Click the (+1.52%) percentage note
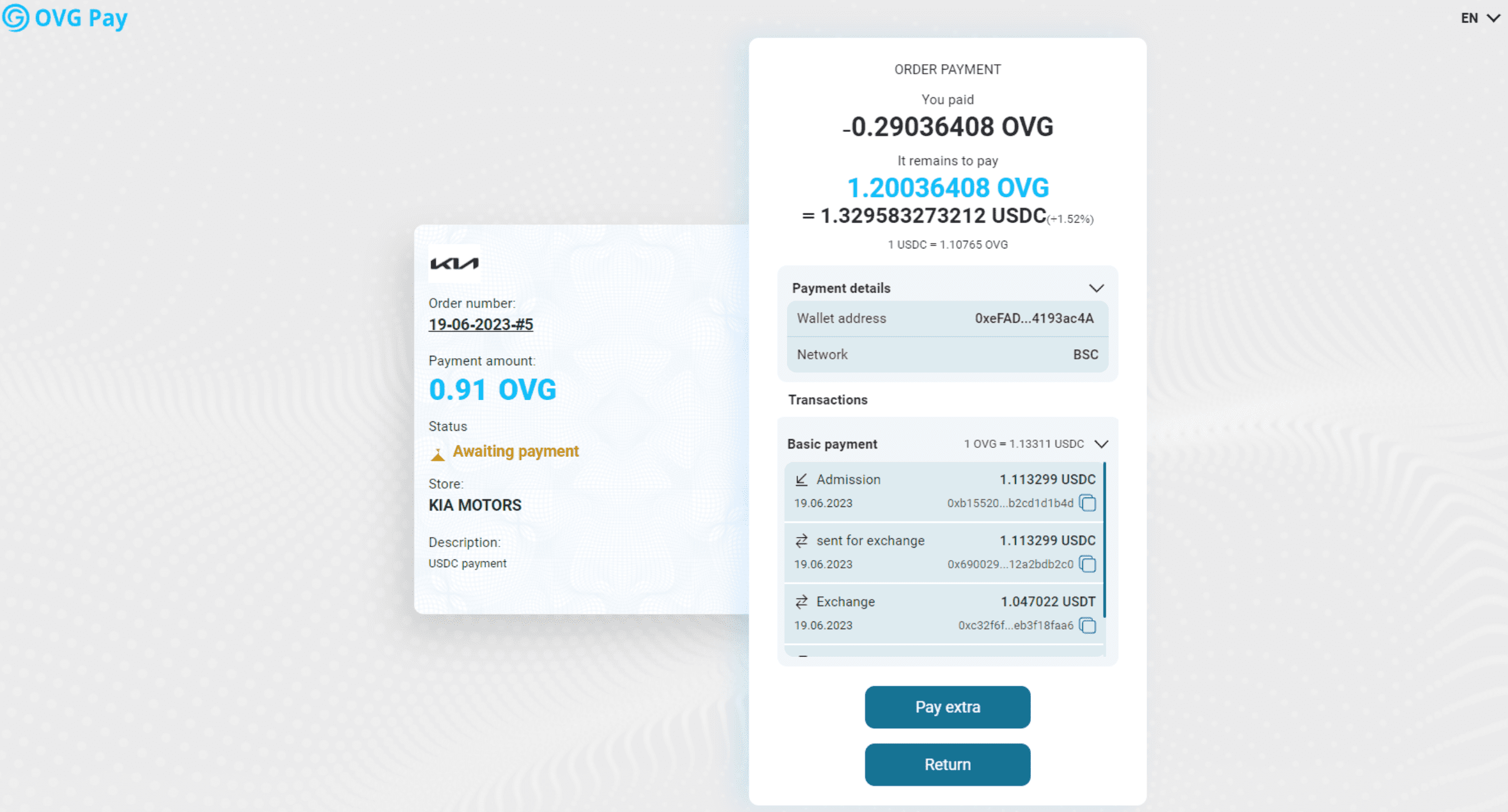Viewport: 1508px width, 812px height. (1070, 220)
